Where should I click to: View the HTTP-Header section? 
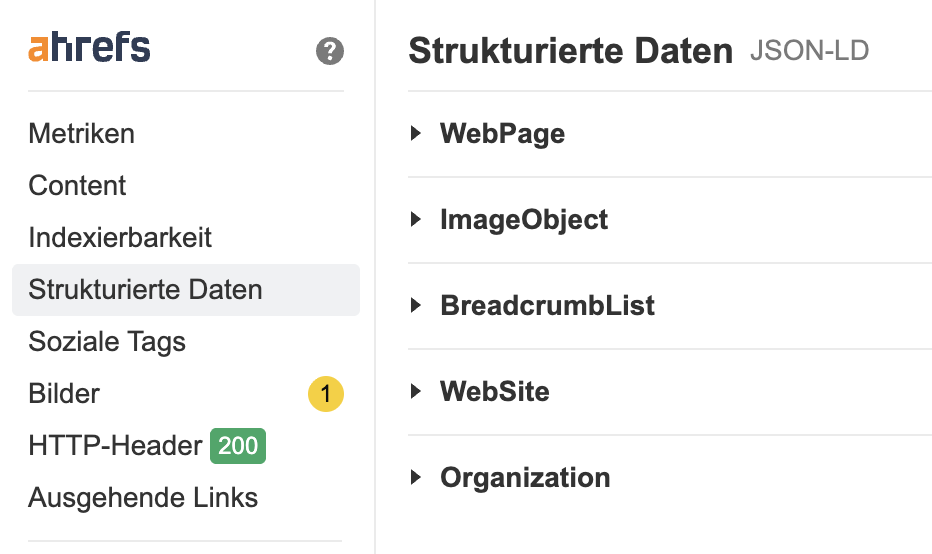coord(115,446)
